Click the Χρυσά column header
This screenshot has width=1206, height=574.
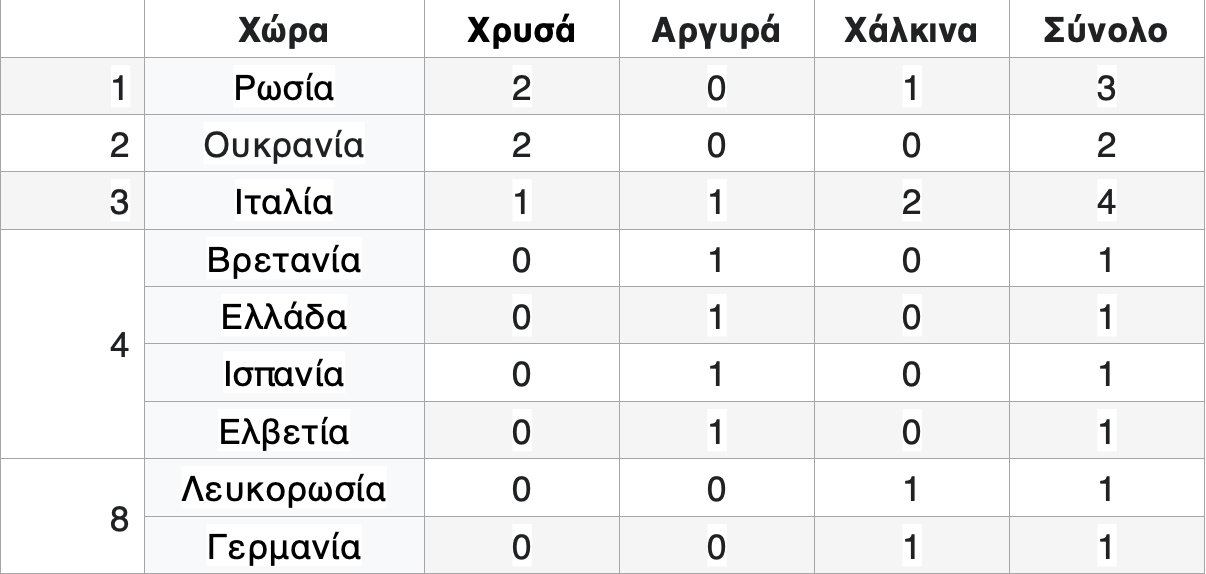pos(521,31)
